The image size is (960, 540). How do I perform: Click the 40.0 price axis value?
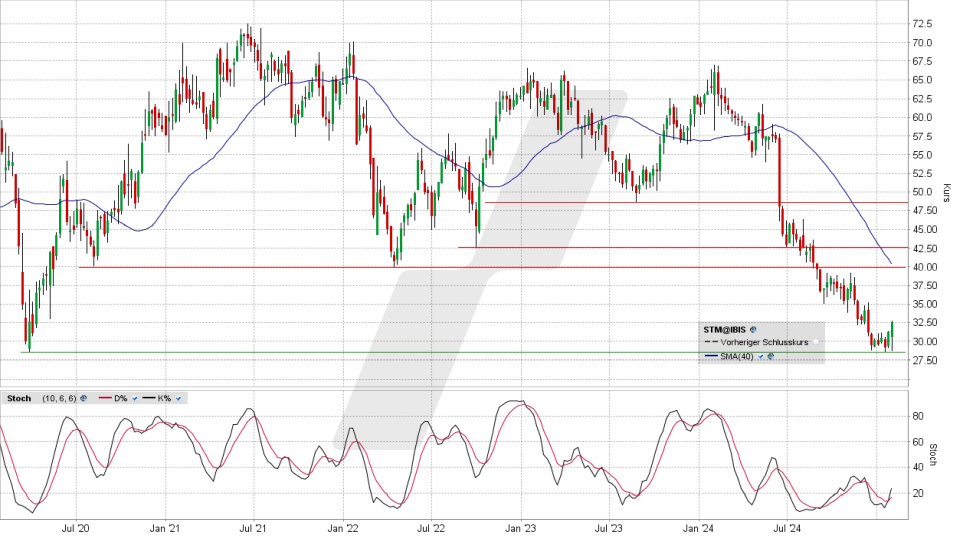pos(922,267)
